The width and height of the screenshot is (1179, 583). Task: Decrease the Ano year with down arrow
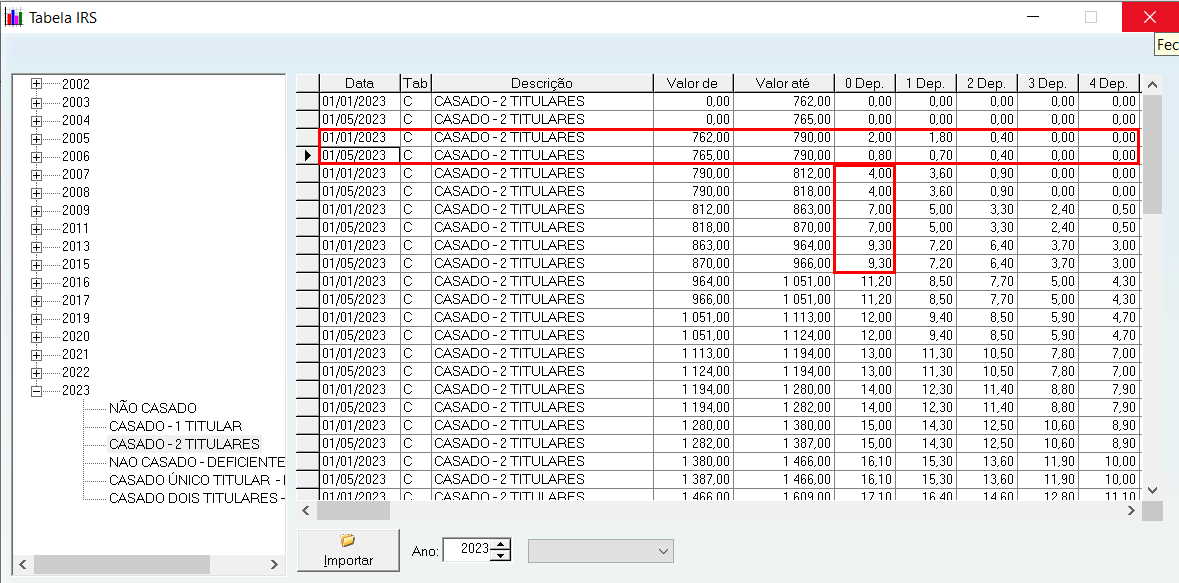tap(501, 556)
